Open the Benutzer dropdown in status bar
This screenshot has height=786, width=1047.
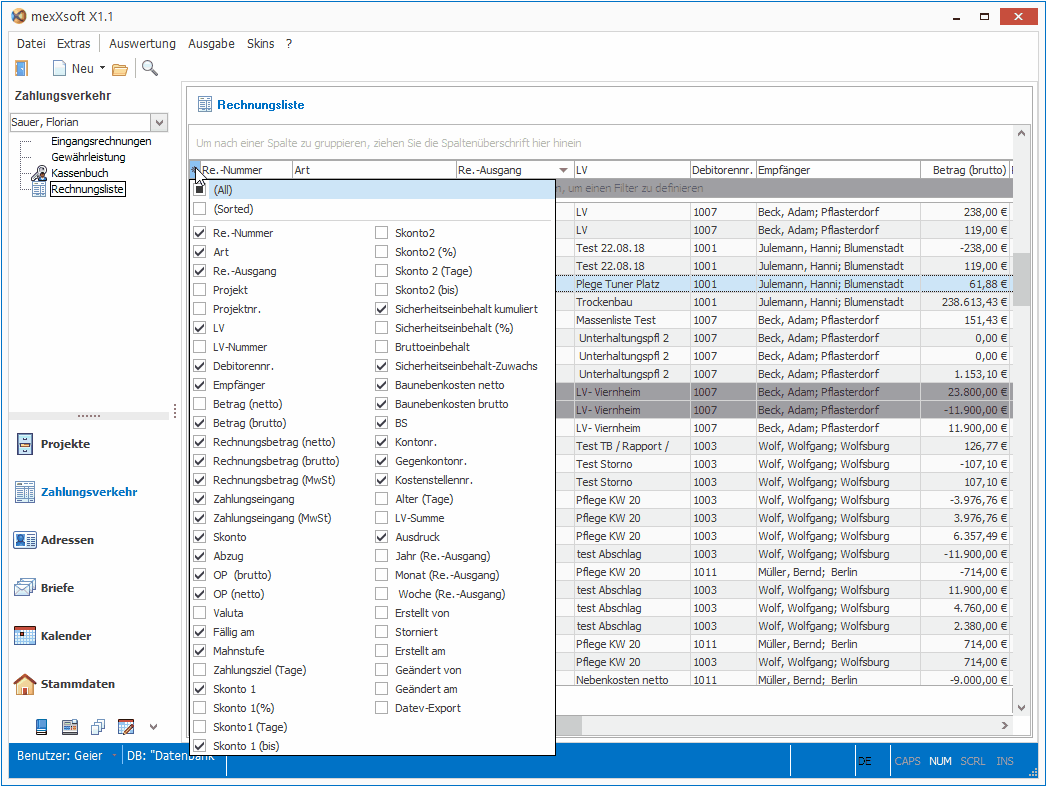tap(114, 756)
